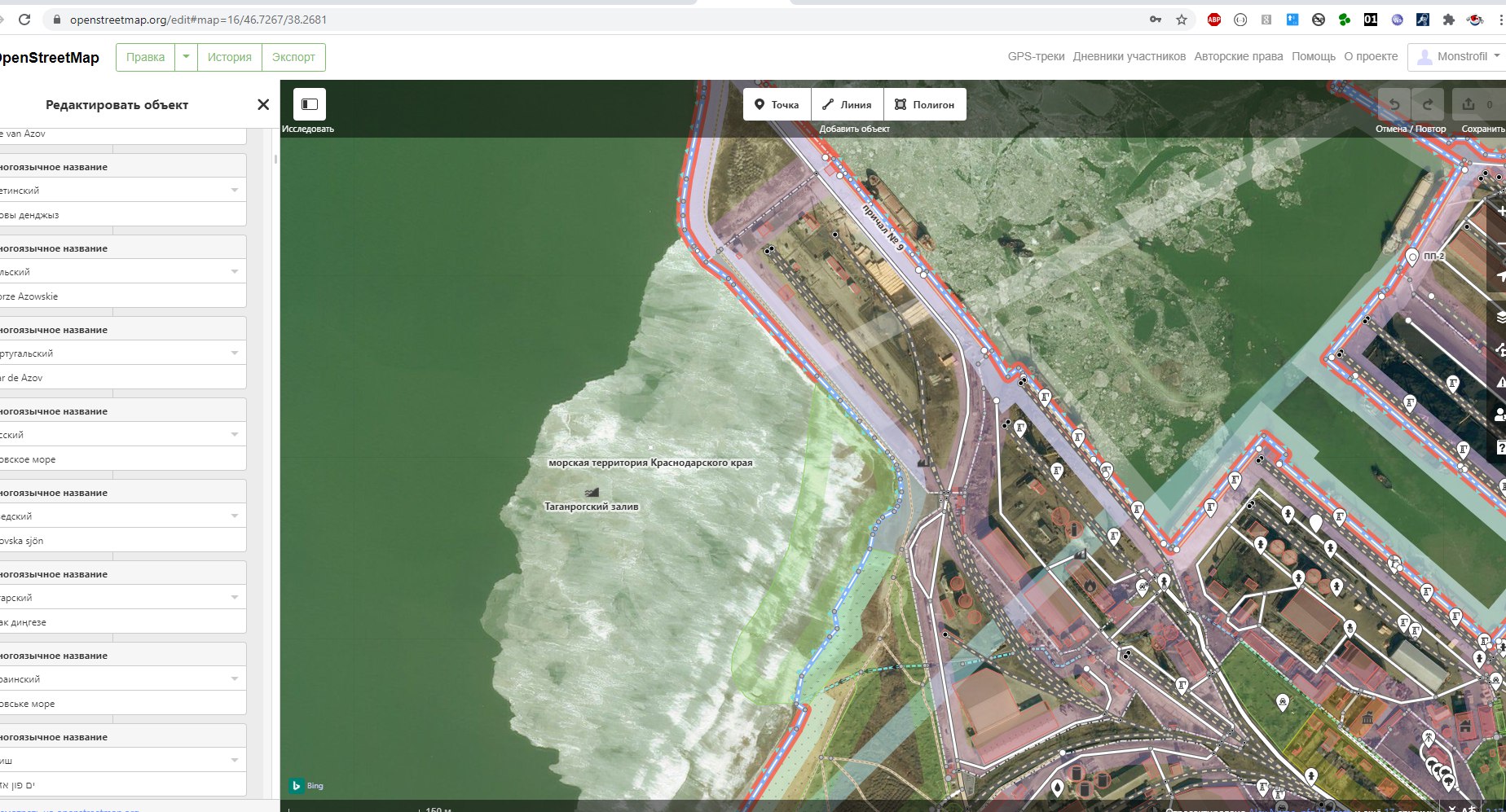The image size is (1506, 812).
Task: Open the AdBlock Plus extension
Action: (1214, 20)
